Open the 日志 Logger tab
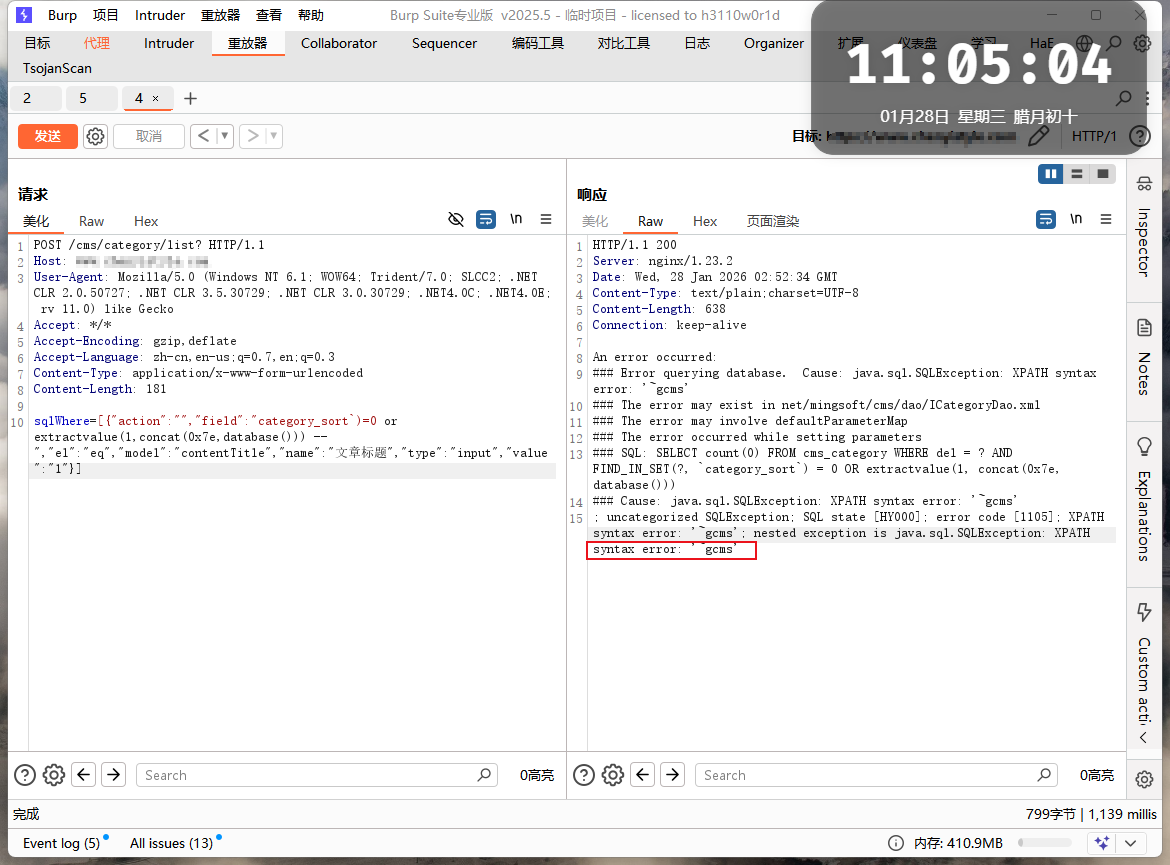Image resolution: width=1170 pixels, height=865 pixels. click(x=697, y=43)
